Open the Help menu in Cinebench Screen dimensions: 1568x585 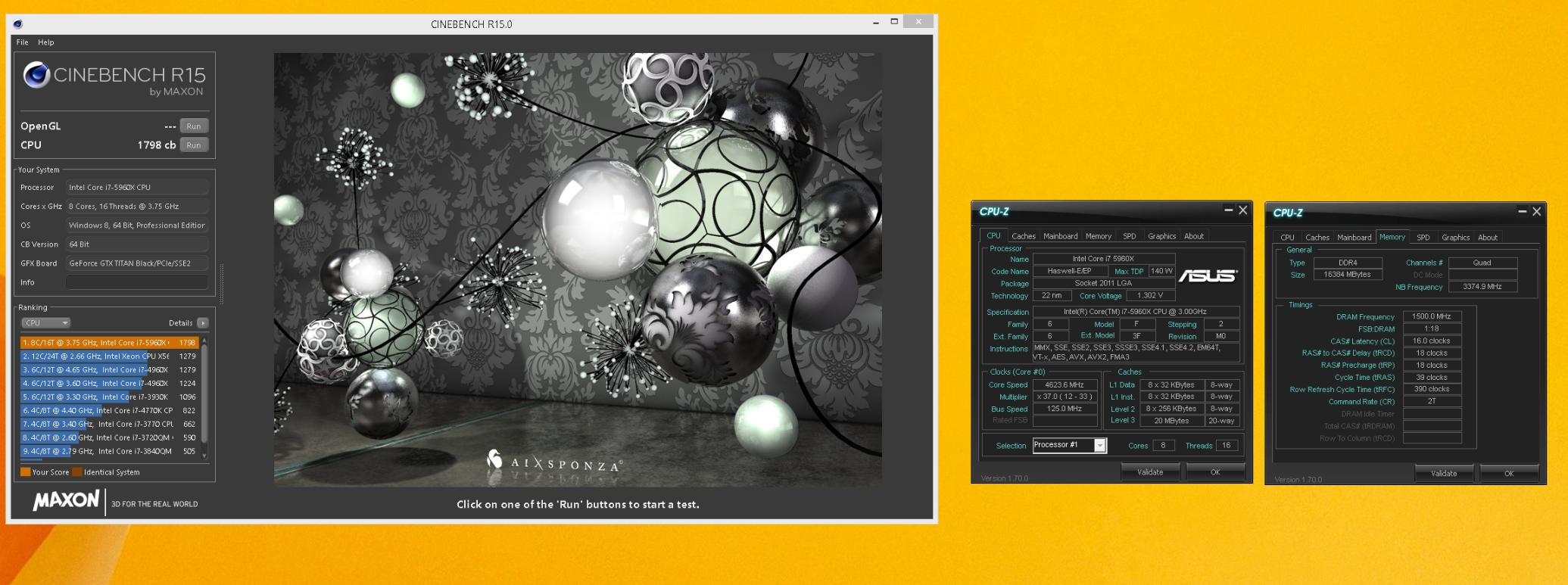(x=46, y=42)
